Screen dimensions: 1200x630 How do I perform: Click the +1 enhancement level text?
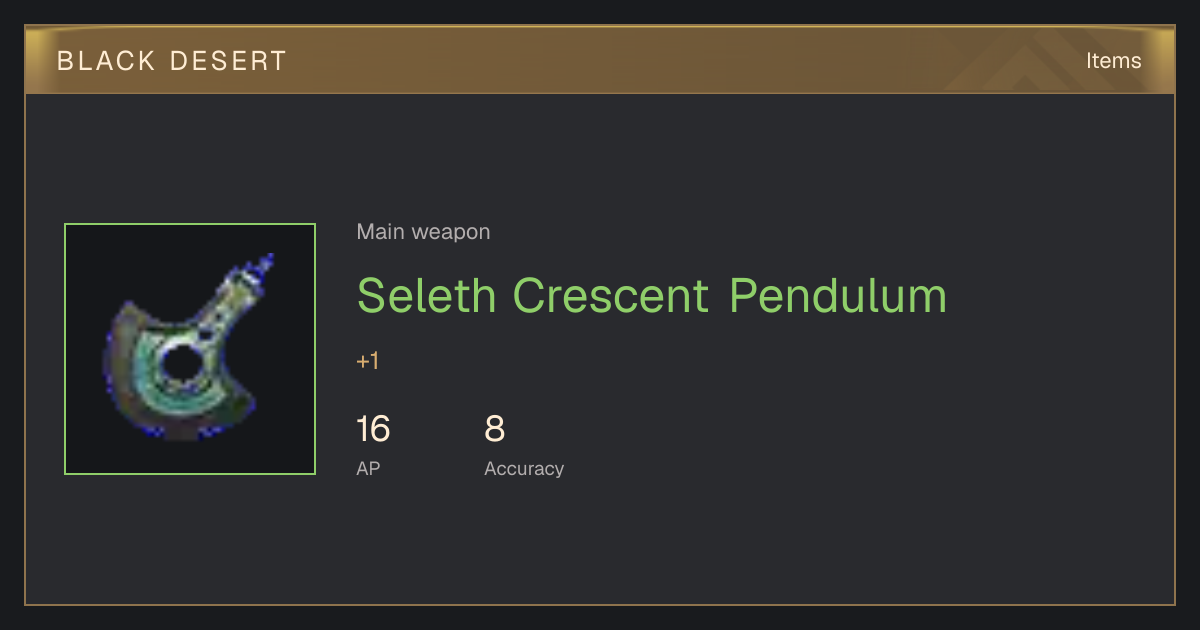click(368, 362)
